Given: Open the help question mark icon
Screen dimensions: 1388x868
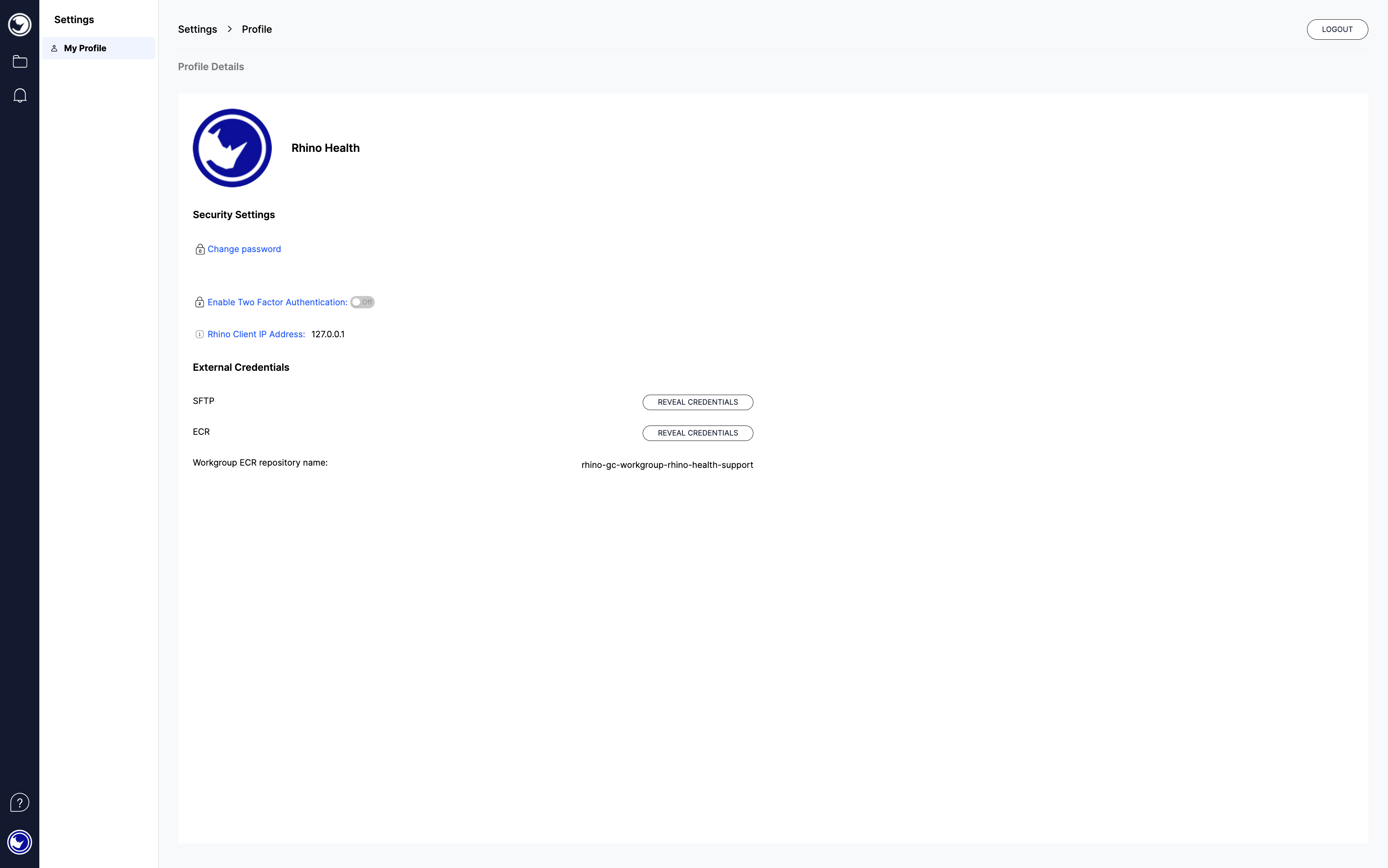Looking at the screenshot, I should point(20,802).
